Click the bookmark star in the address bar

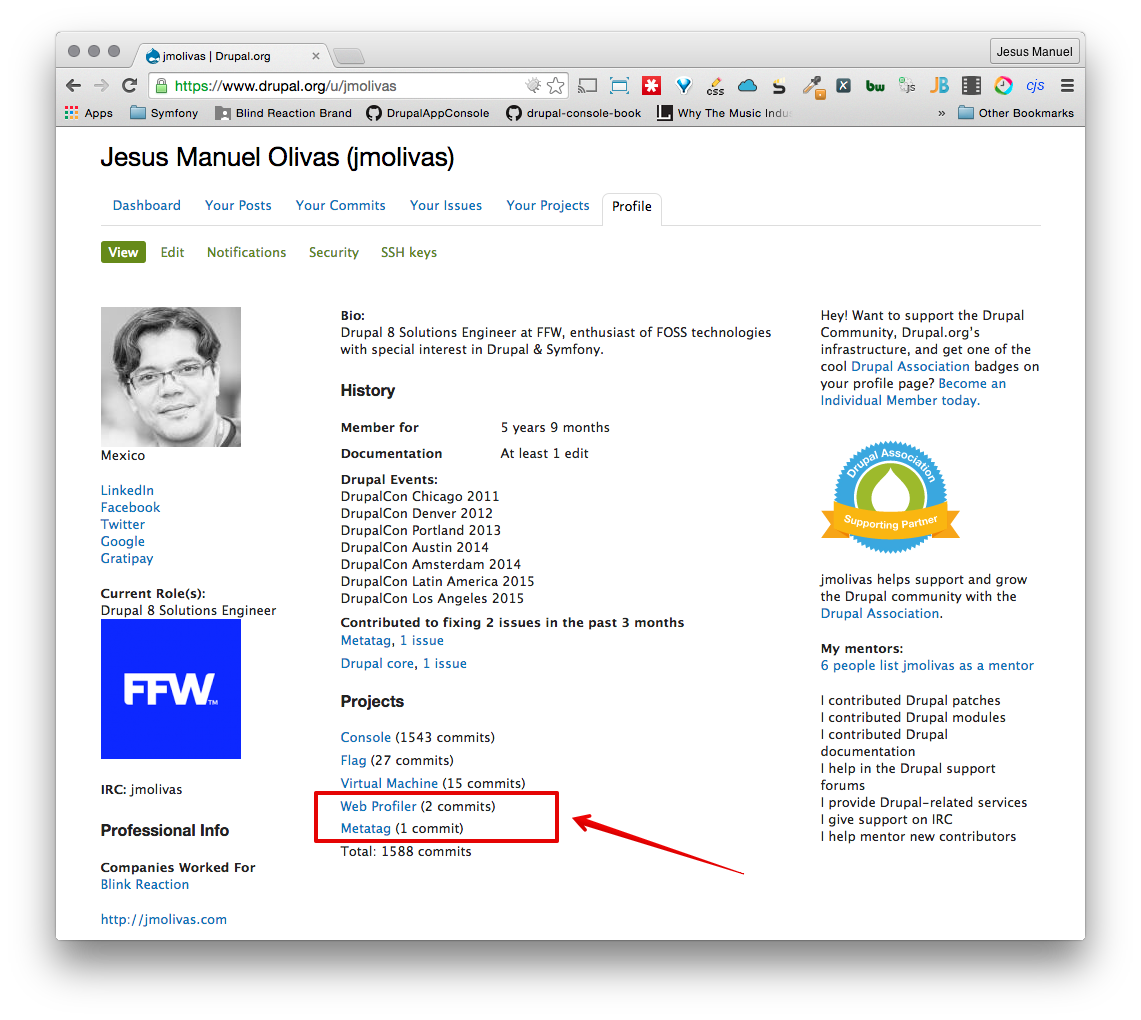556,86
